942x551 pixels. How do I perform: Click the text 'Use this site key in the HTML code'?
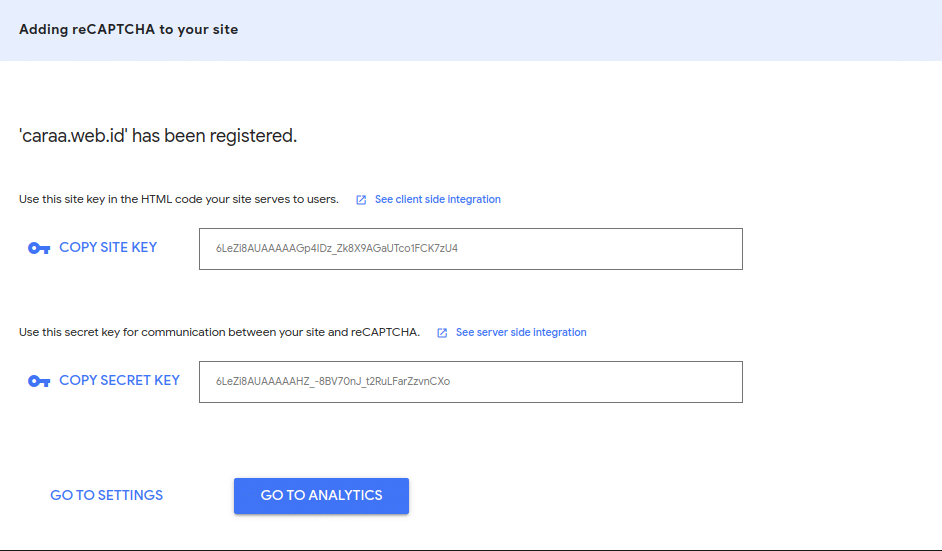pos(96,199)
